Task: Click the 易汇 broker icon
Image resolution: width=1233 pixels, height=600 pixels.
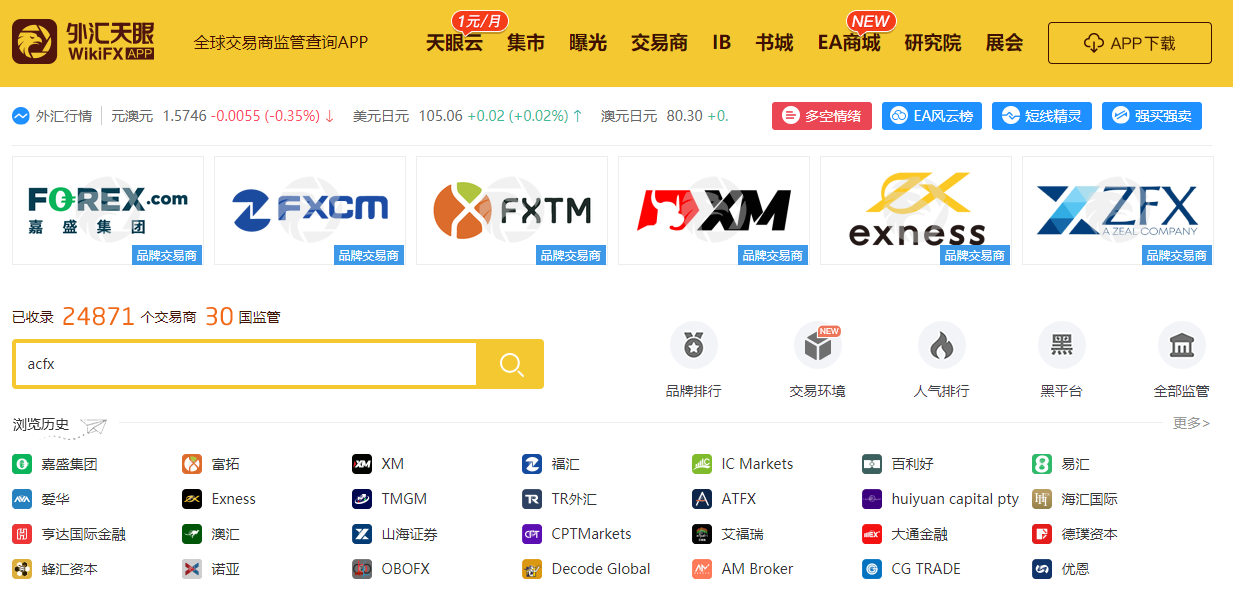Action: [x=1042, y=464]
